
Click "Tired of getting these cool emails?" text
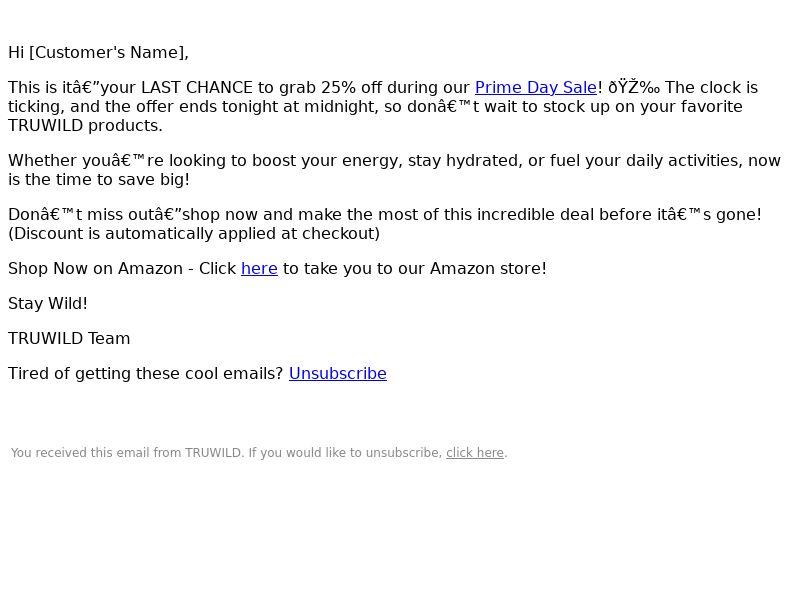click(145, 374)
